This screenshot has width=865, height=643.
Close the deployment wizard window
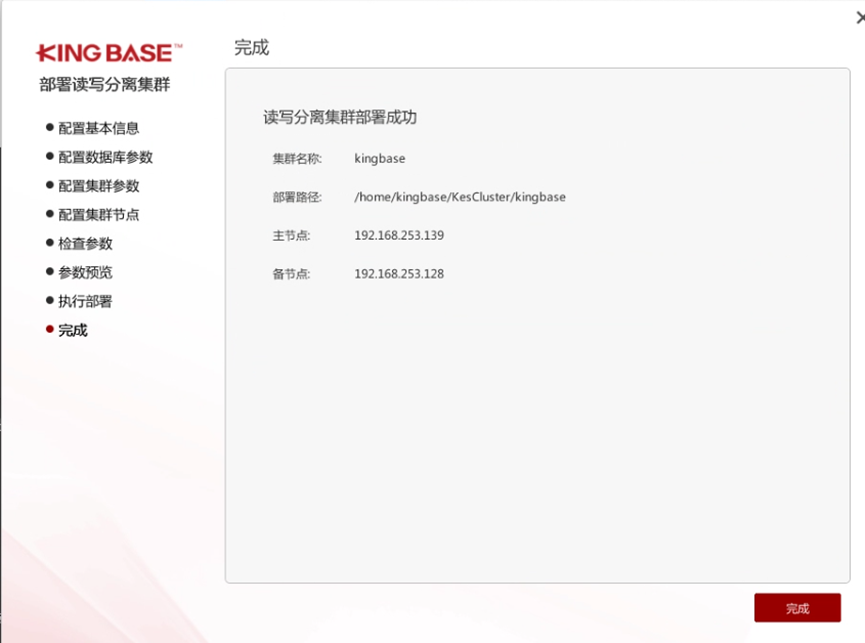(x=859, y=17)
